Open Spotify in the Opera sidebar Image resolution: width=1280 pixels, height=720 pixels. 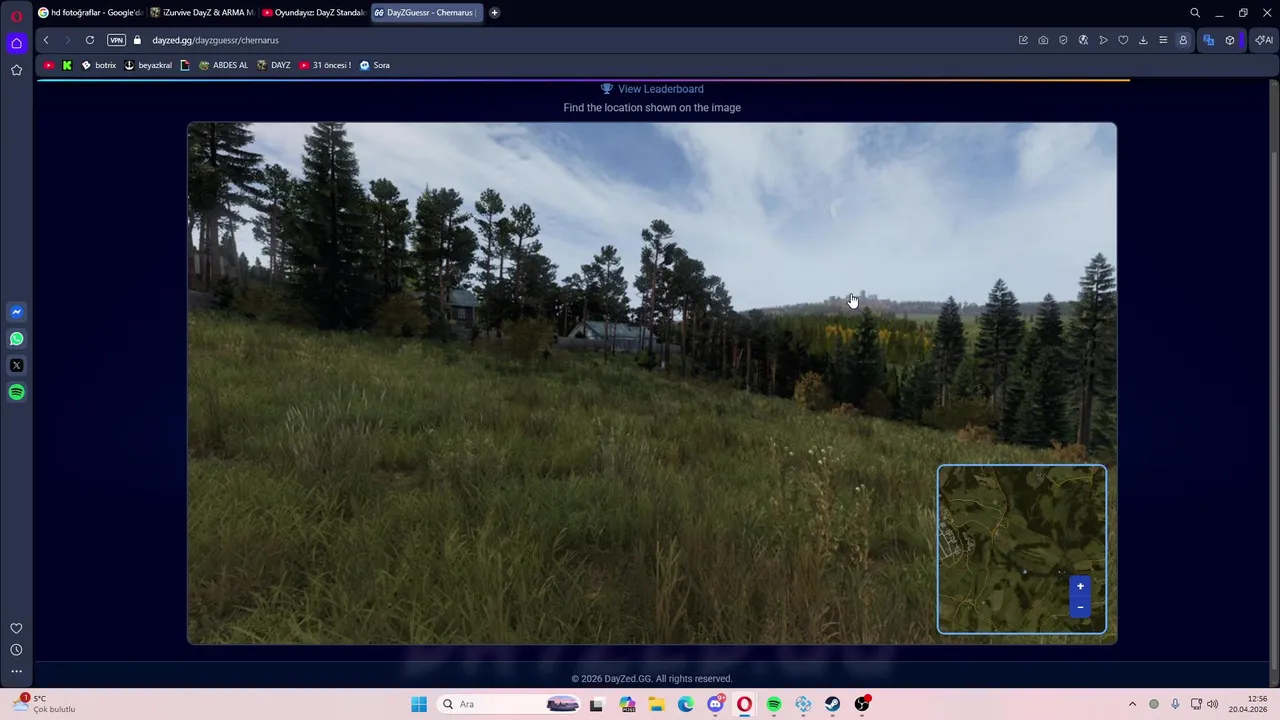16,392
